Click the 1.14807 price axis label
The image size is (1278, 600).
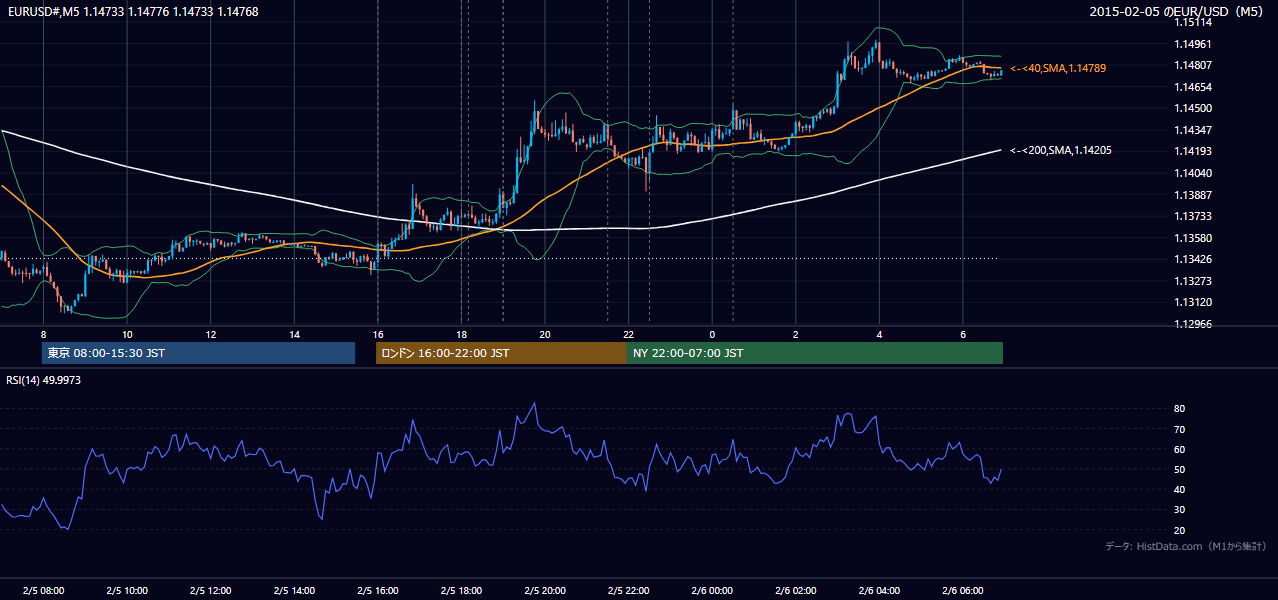(1192, 66)
